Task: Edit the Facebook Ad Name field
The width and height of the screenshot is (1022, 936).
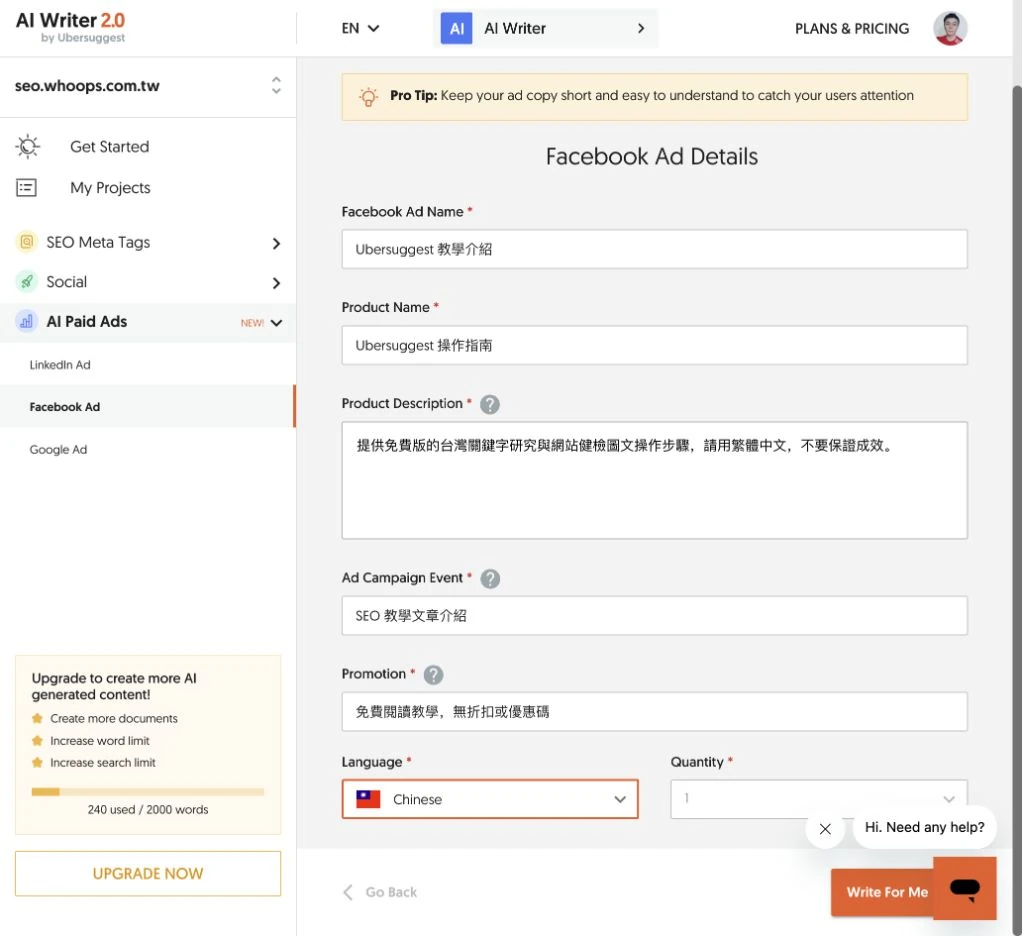Action: click(654, 249)
